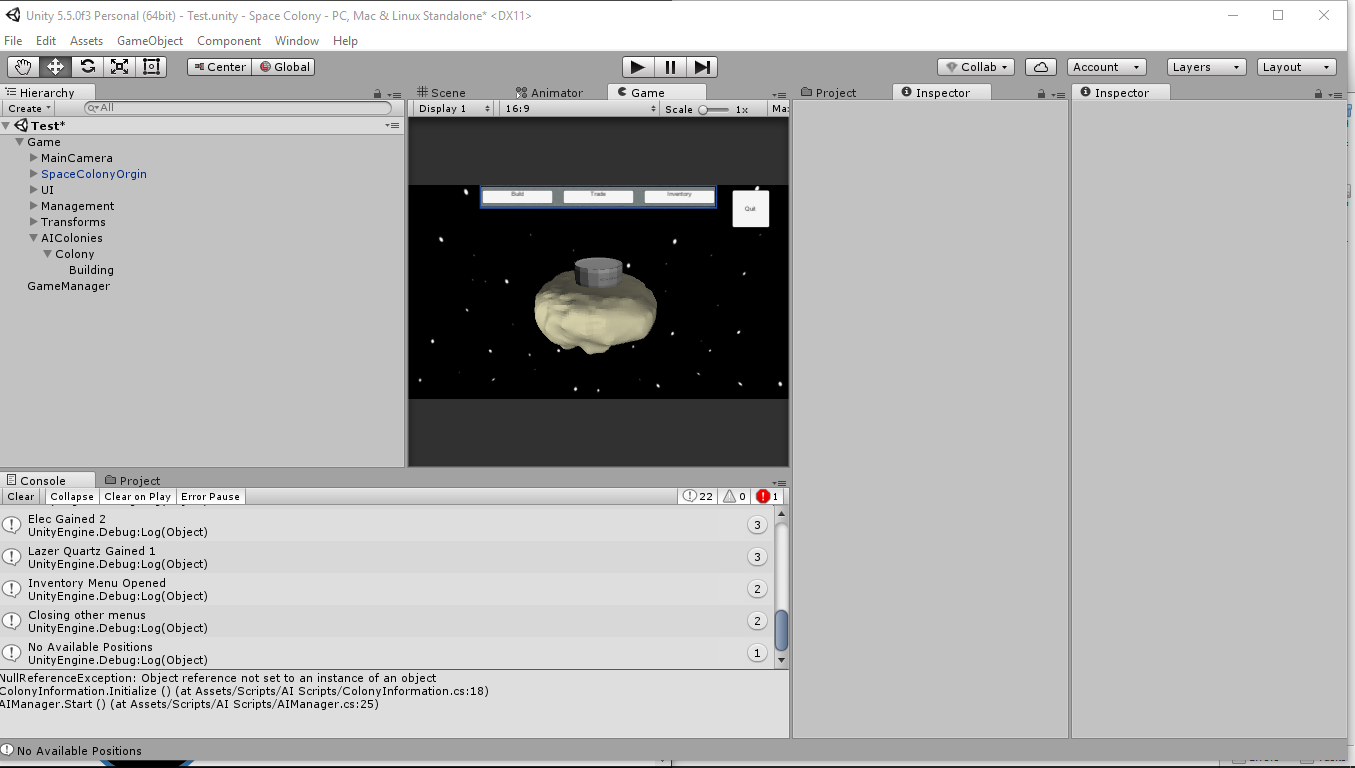Clear the Console log

21,497
